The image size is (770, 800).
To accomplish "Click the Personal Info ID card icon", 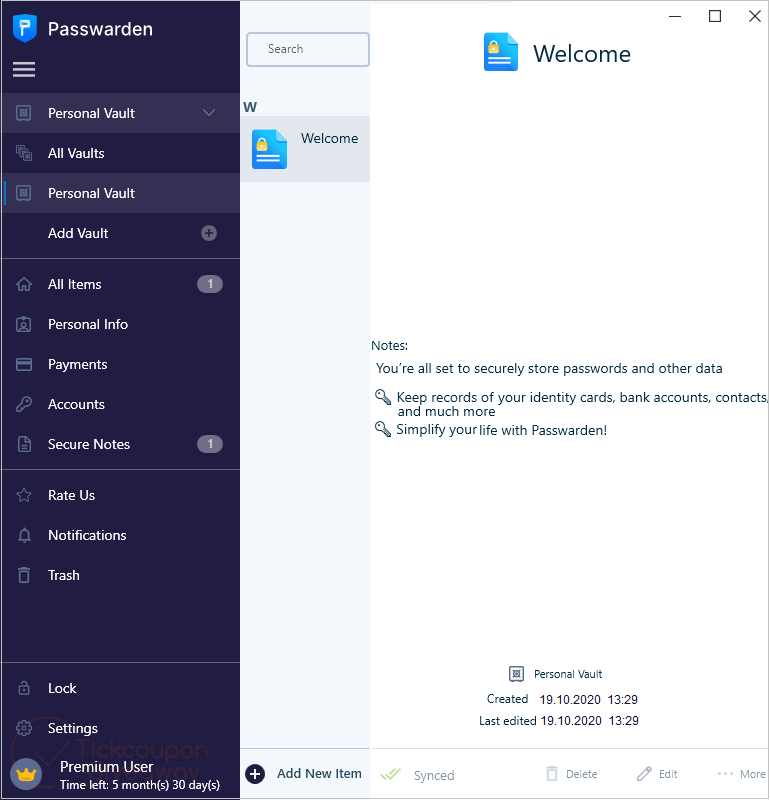I will (23, 324).
